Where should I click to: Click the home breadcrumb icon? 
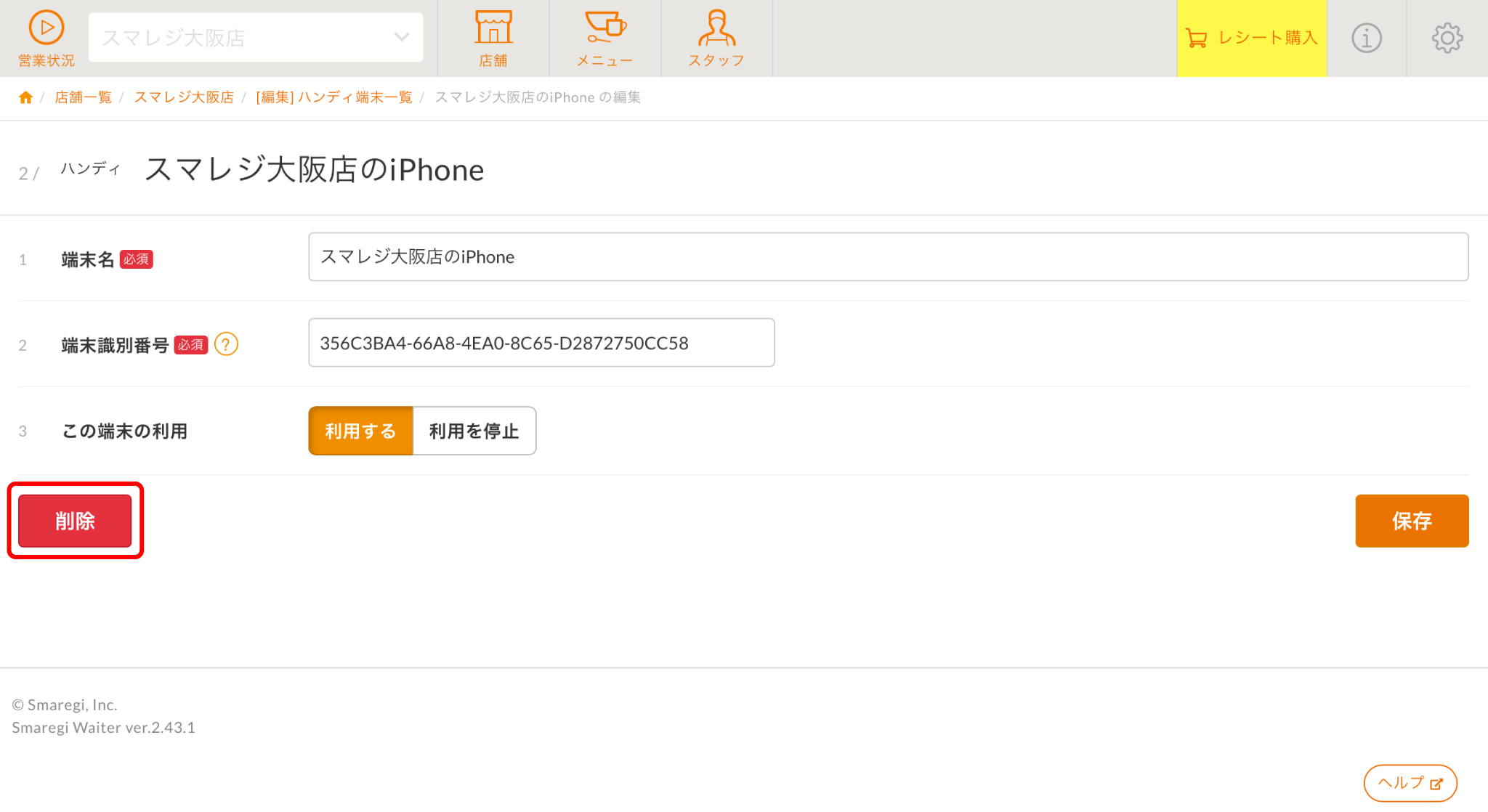pyautogui.click(x=25, y=97)
